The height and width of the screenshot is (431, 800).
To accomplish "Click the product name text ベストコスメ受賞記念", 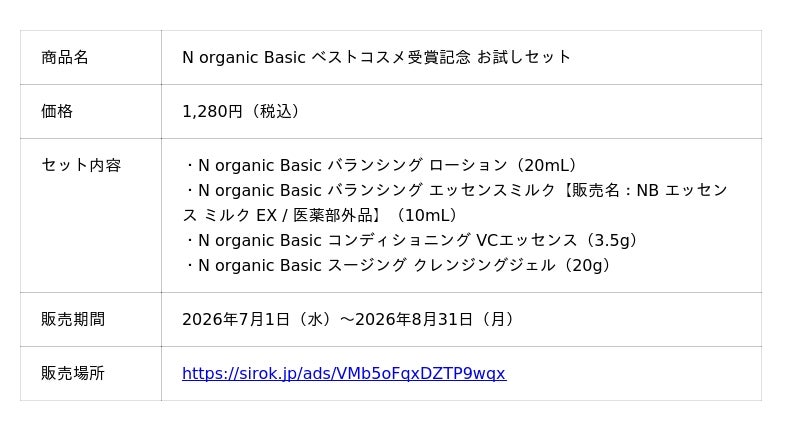I will (x=390, y=57).
